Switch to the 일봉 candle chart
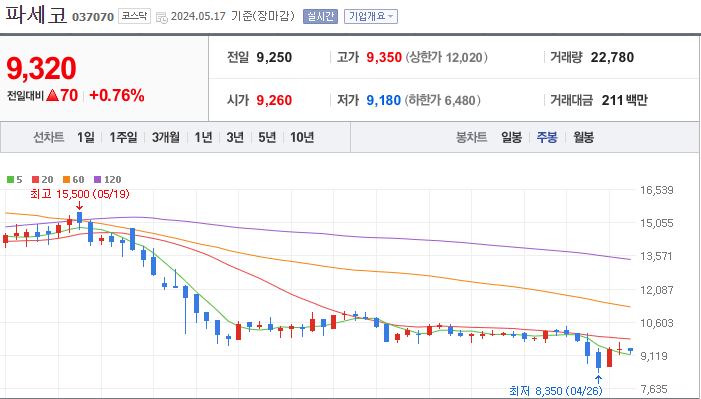This screenshot has width=701, height=399. [511, 137]
